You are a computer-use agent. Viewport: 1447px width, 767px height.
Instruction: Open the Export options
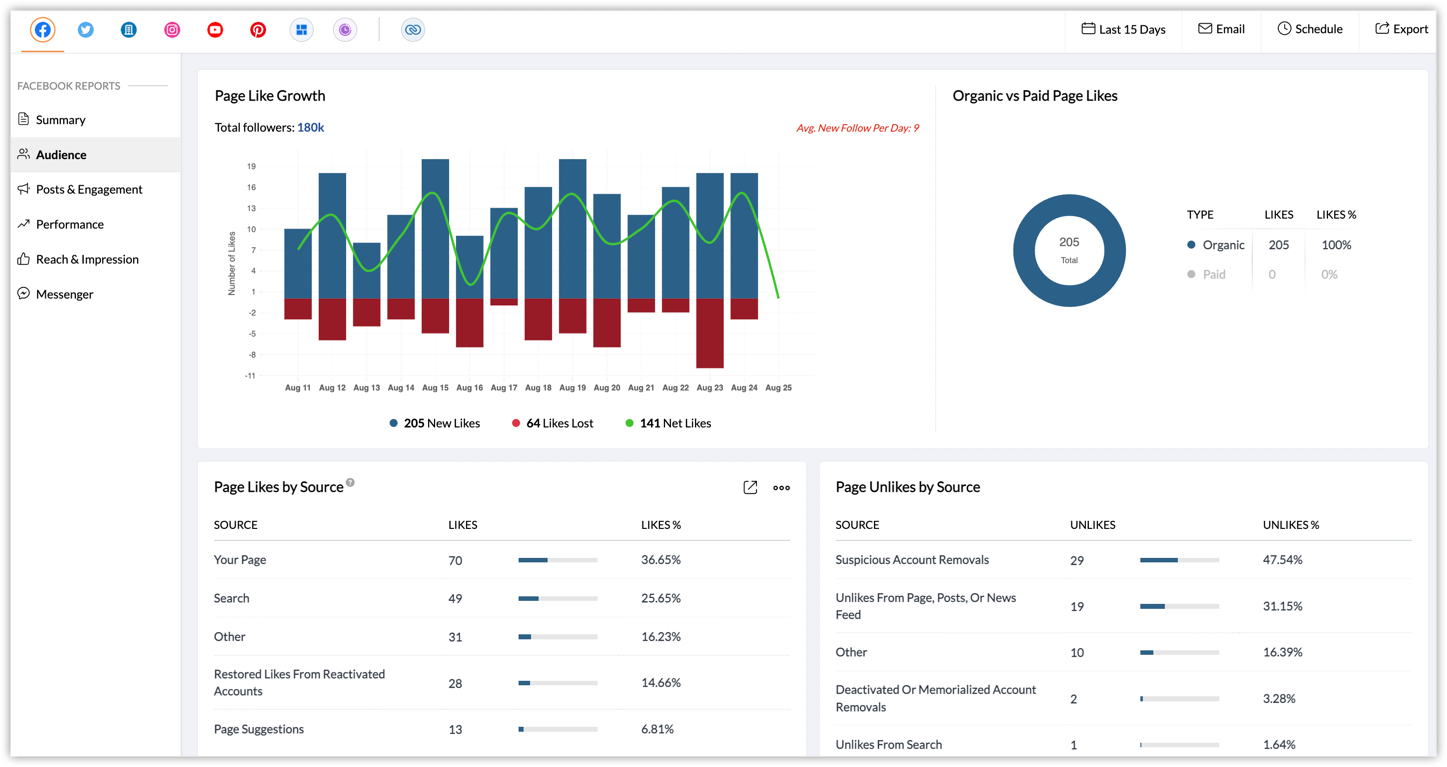[1401, 29]
